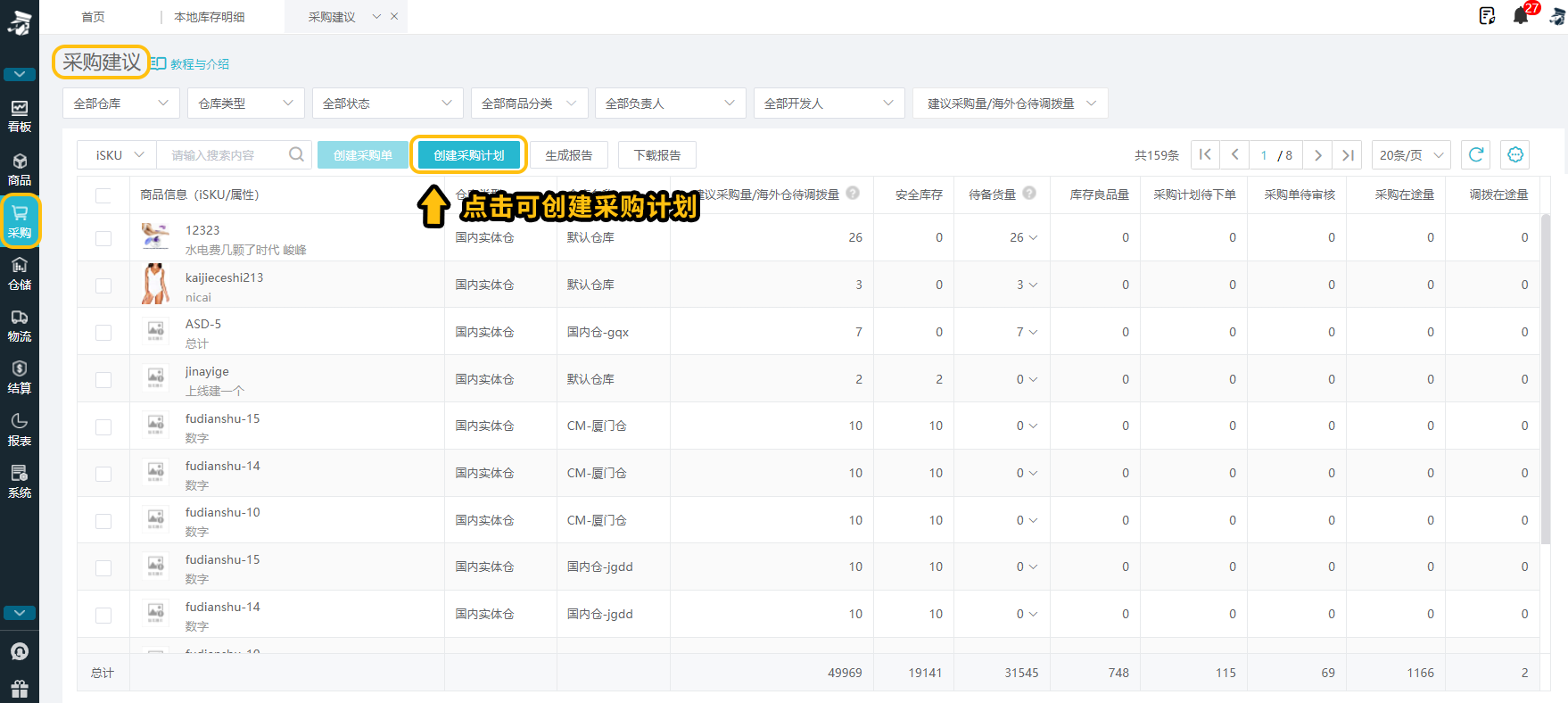Image resolution: width=1568 pixels, height=703 pixels.
Task: Click the search magnifier icon
Action: (x=297, y=154)
